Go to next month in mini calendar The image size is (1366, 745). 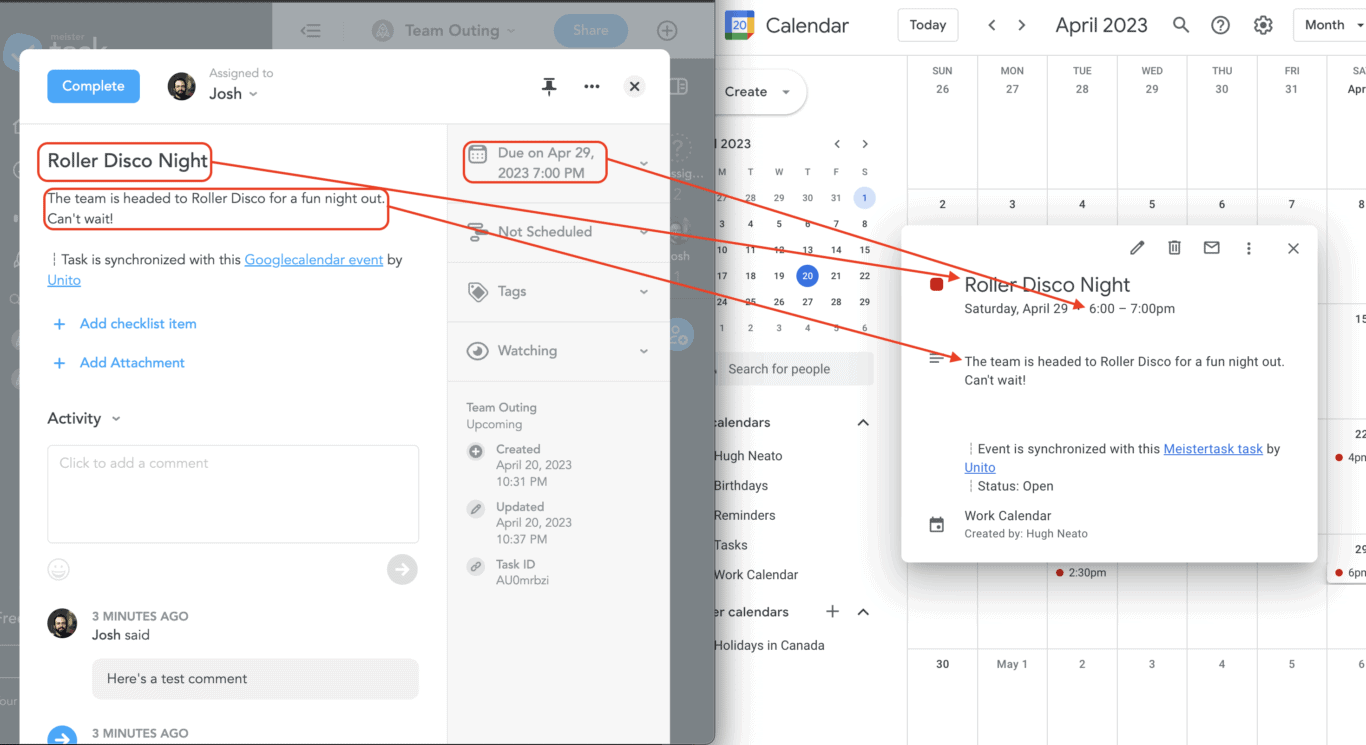tap(865, 144)
